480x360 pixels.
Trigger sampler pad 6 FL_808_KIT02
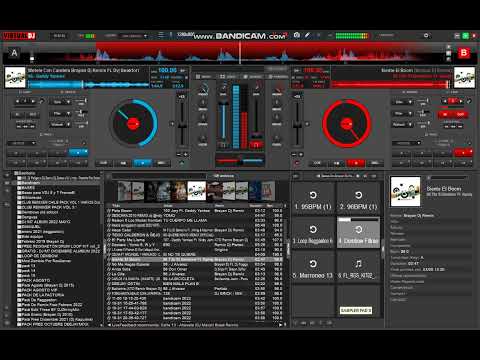click(358, 268)
